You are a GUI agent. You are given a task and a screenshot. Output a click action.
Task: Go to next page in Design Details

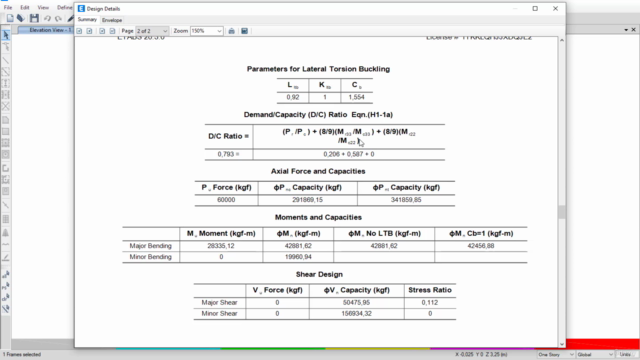(102, 31)
